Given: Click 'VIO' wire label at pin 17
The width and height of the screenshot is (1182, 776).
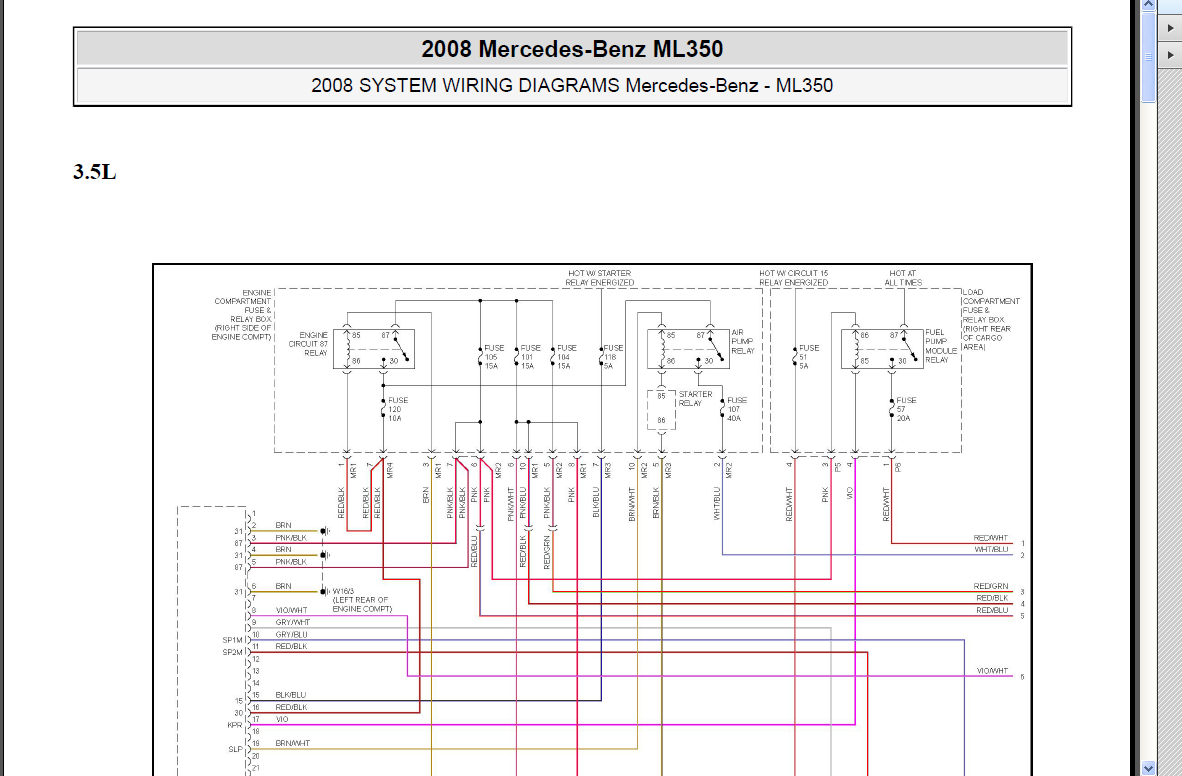Looking at the screenshot, I should 282,719.
